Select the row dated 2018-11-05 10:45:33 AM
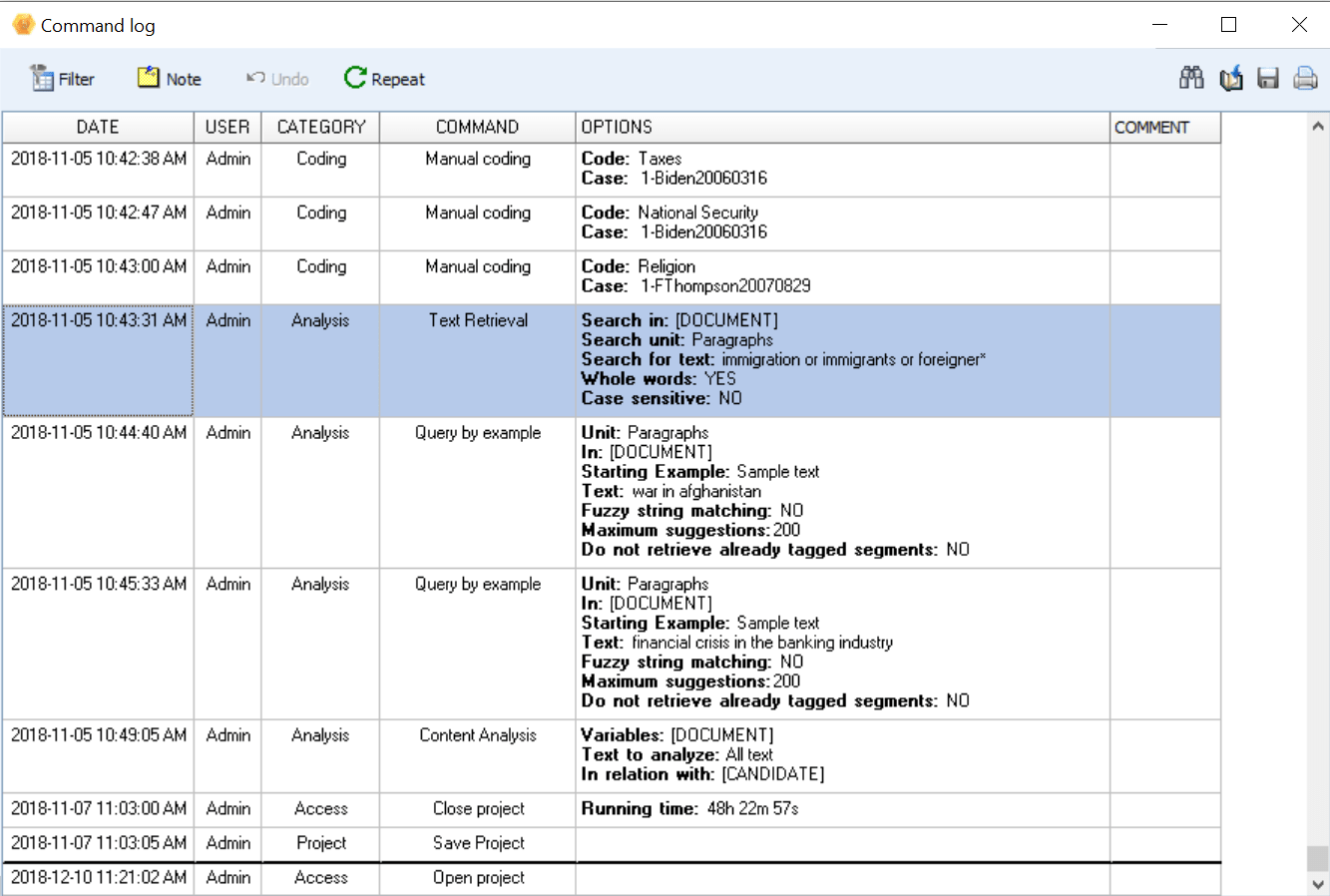The image size is (1330, 896). (611, 644)
